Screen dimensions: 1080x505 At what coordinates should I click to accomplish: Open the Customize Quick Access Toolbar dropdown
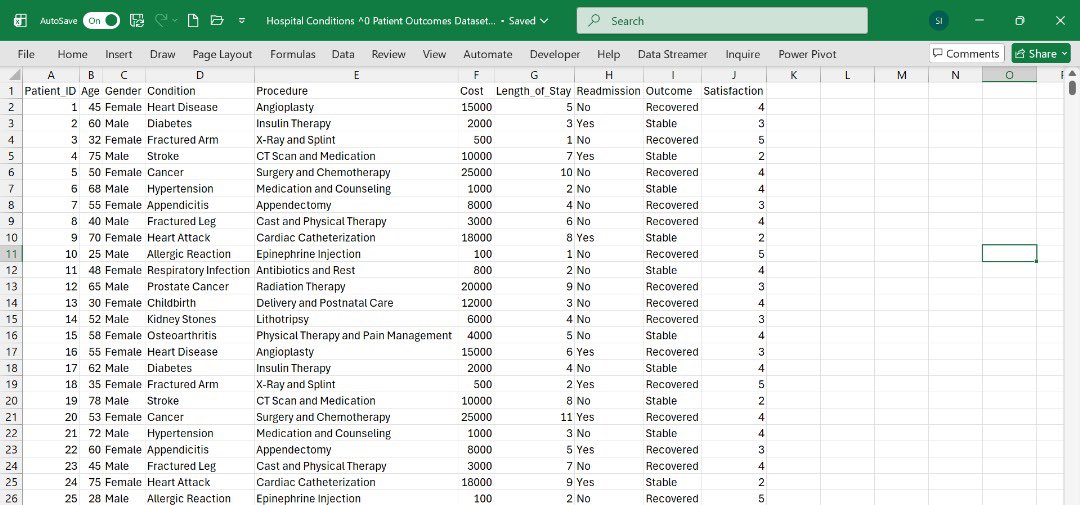242,21
